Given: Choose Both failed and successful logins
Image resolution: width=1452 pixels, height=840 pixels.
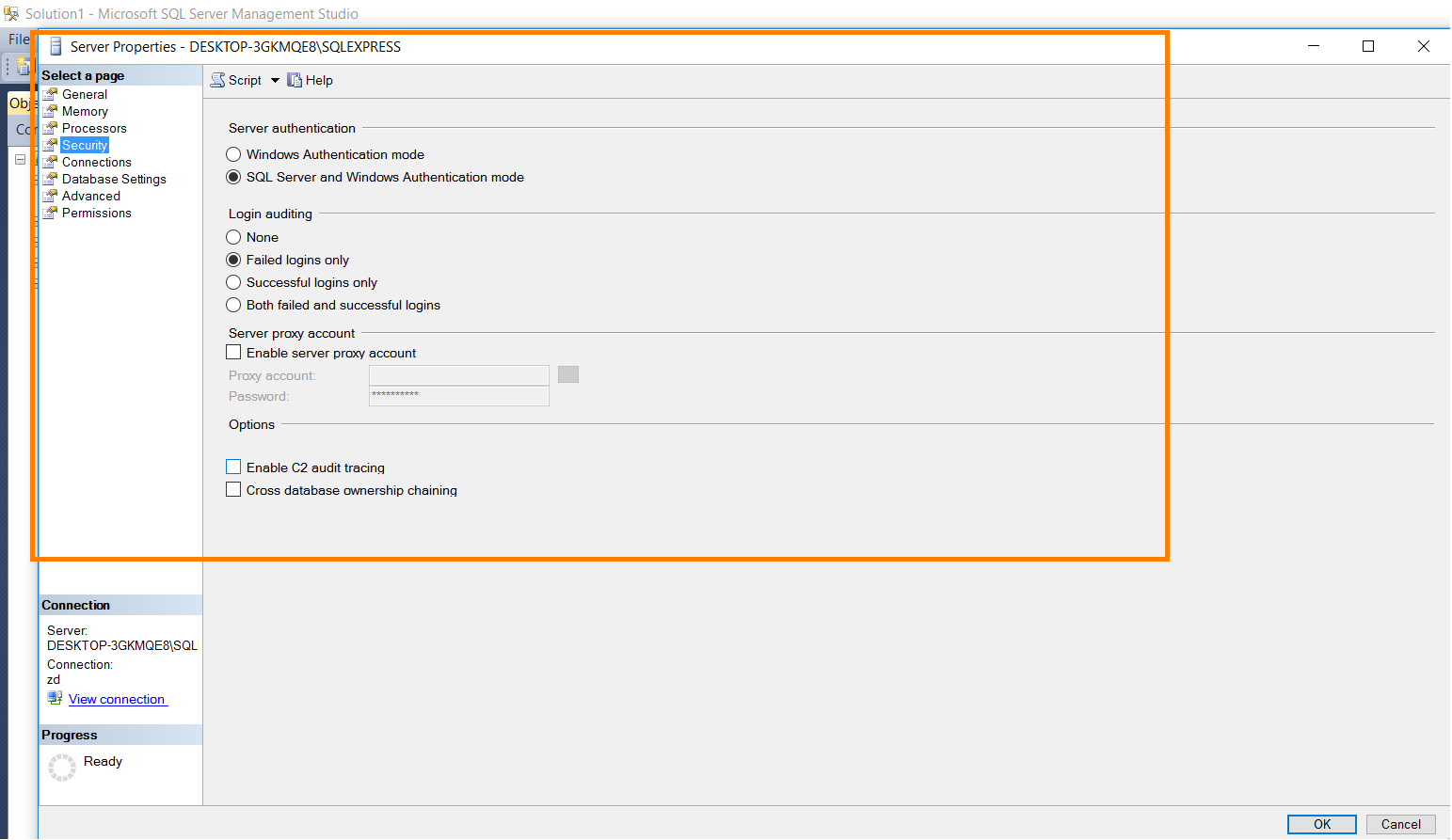Looking at the screenshot, I should tap(233, 305).
